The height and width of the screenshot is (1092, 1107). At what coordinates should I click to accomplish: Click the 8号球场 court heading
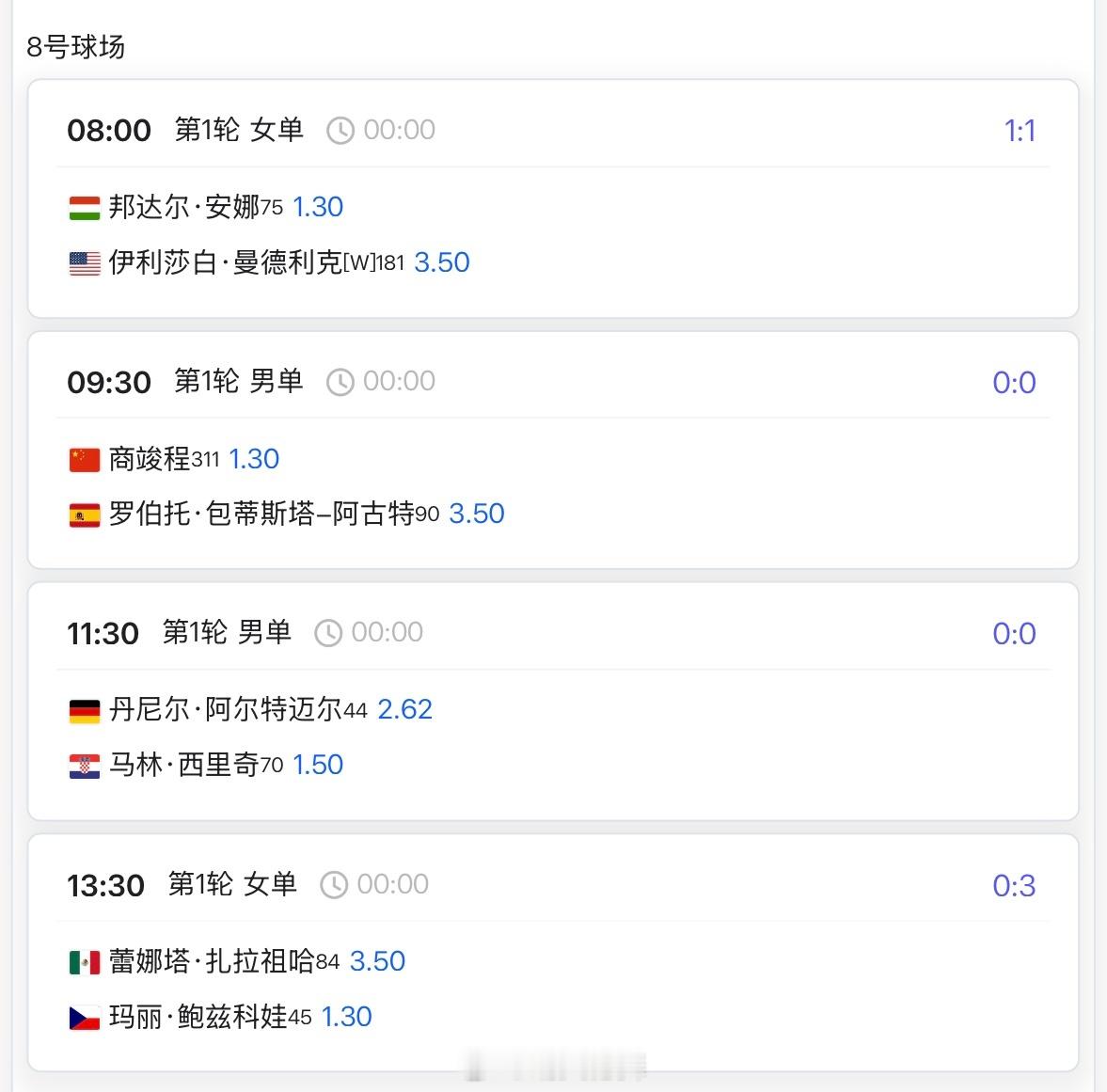pyautogui.click(x=75, y=47)
